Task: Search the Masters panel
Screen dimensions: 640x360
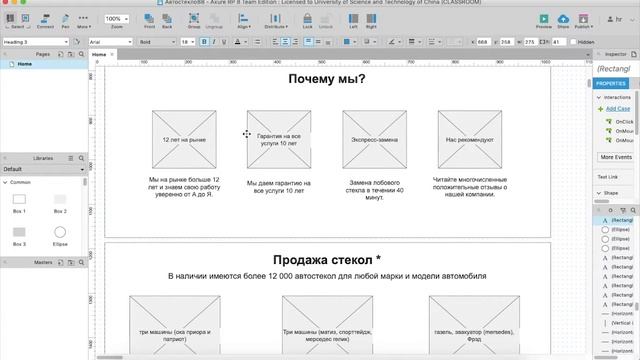Action: (x=81, y=262)
